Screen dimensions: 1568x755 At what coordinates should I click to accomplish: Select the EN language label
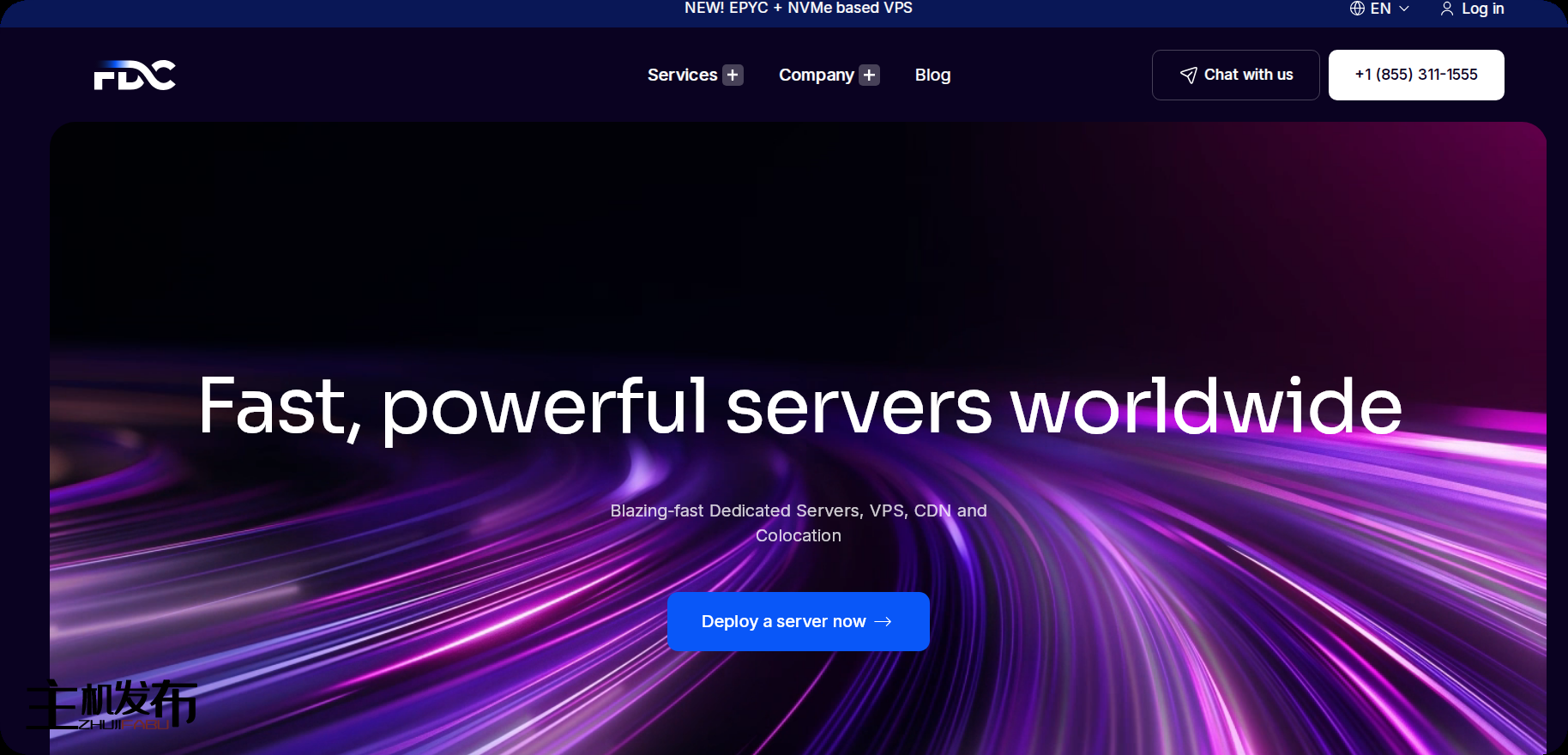coord(1380,9)
